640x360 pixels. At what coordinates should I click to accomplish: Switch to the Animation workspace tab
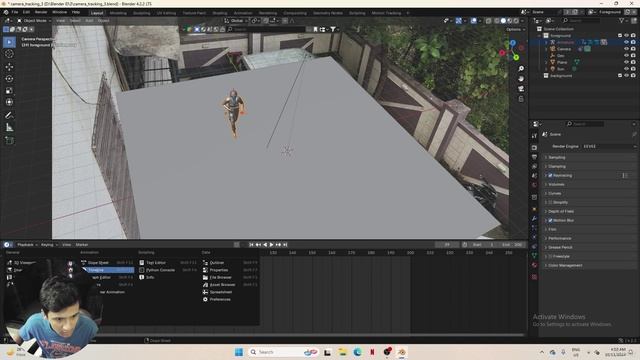[243, 13]
